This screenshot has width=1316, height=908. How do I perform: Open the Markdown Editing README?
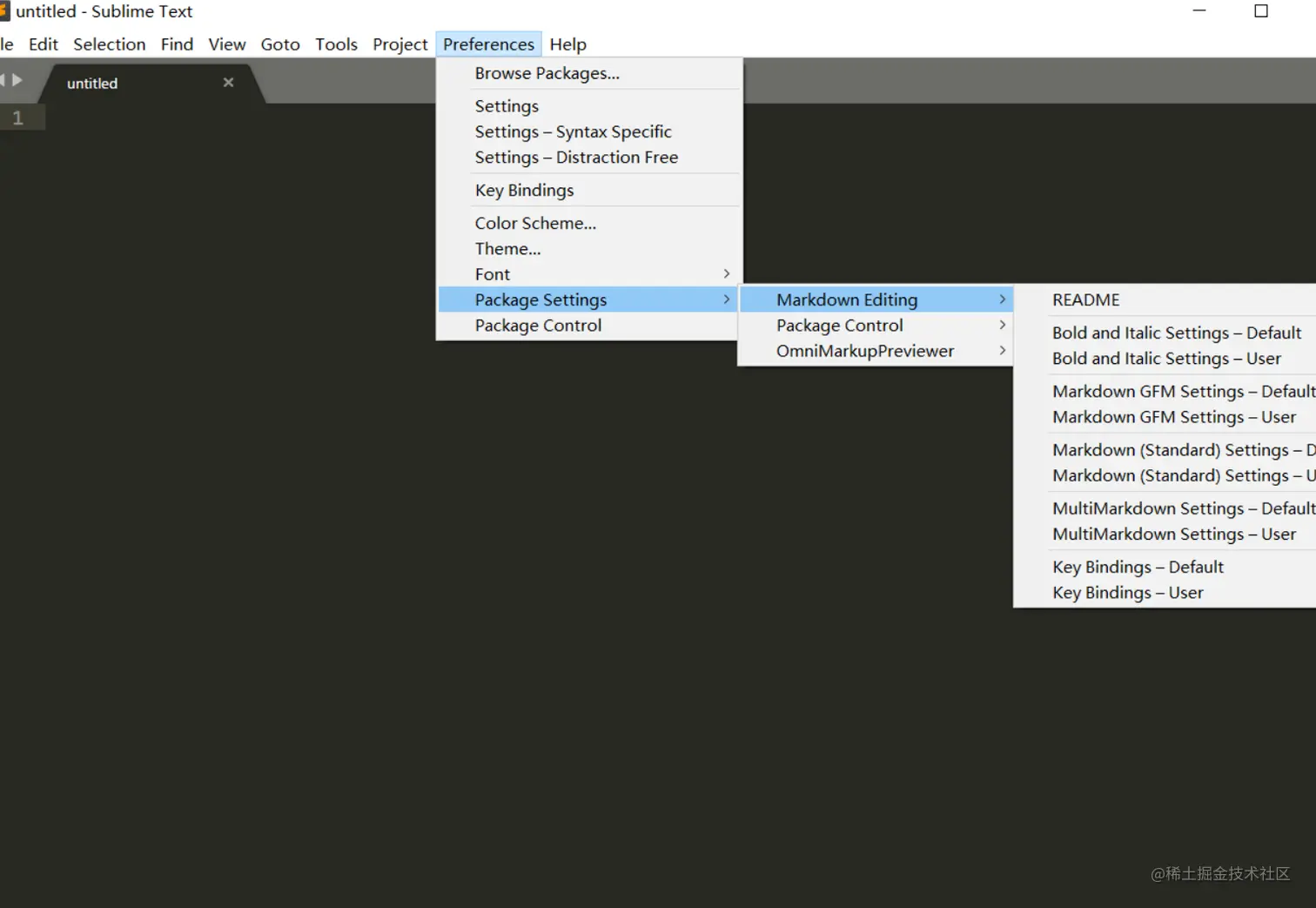tap(1085, 299)
